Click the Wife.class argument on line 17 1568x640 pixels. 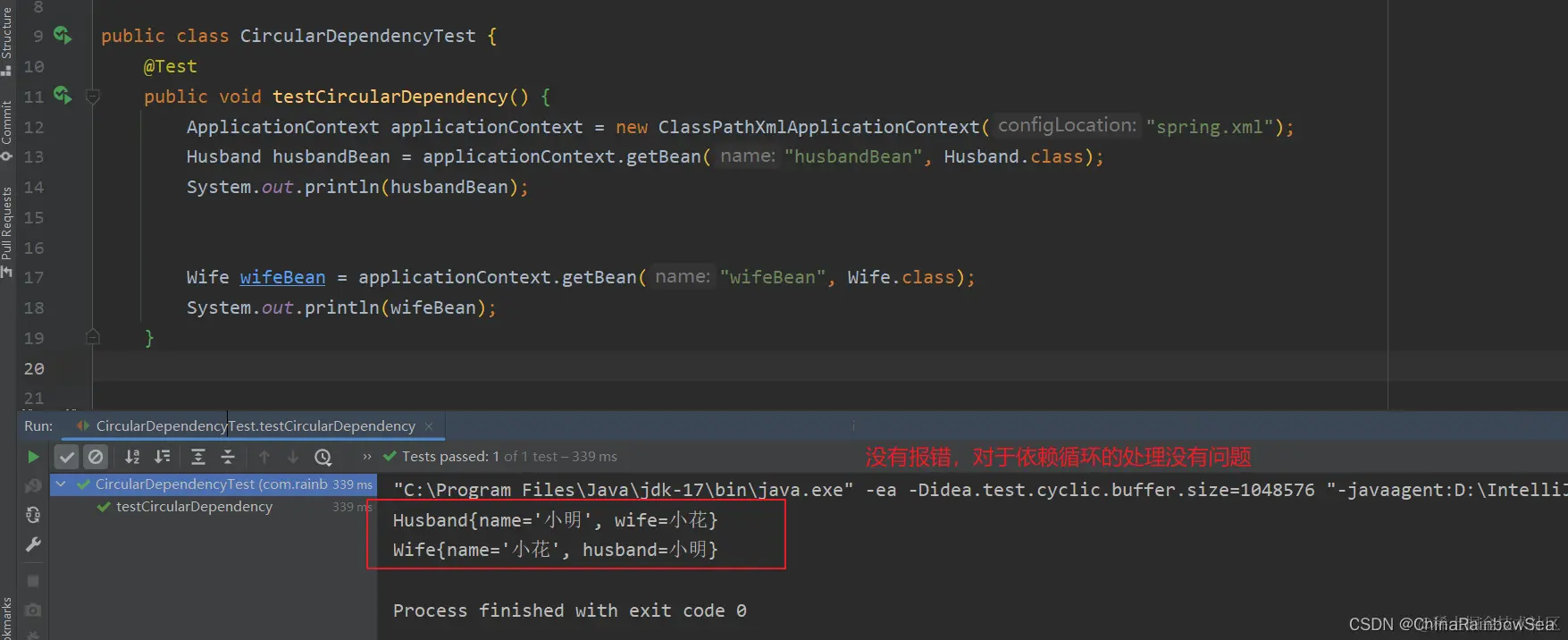[x=901, y=277]
